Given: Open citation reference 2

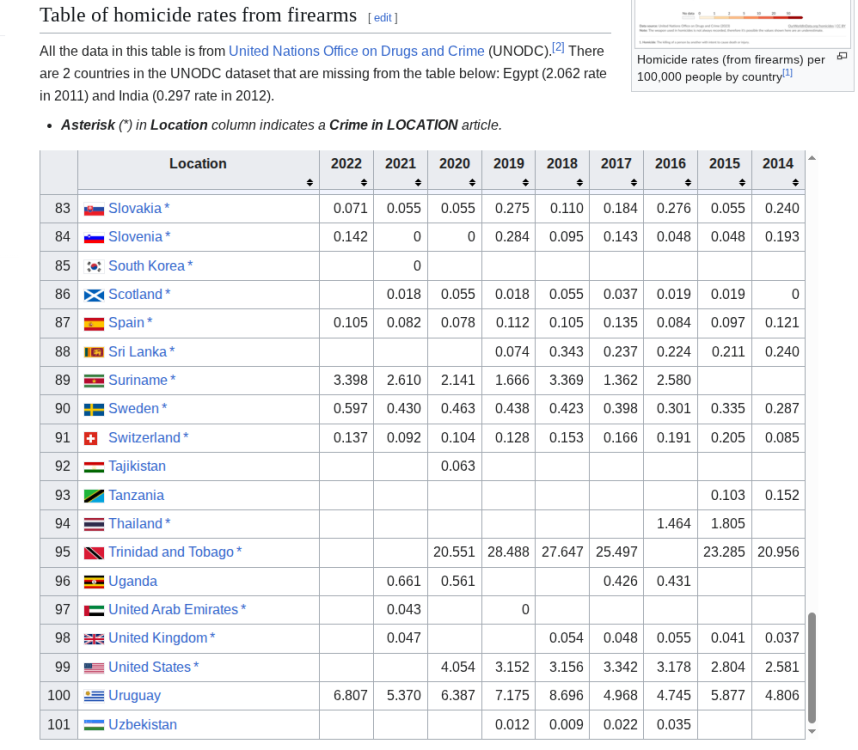Looking at the screenshot, I should pyautogui.click(x=558, y=47).
